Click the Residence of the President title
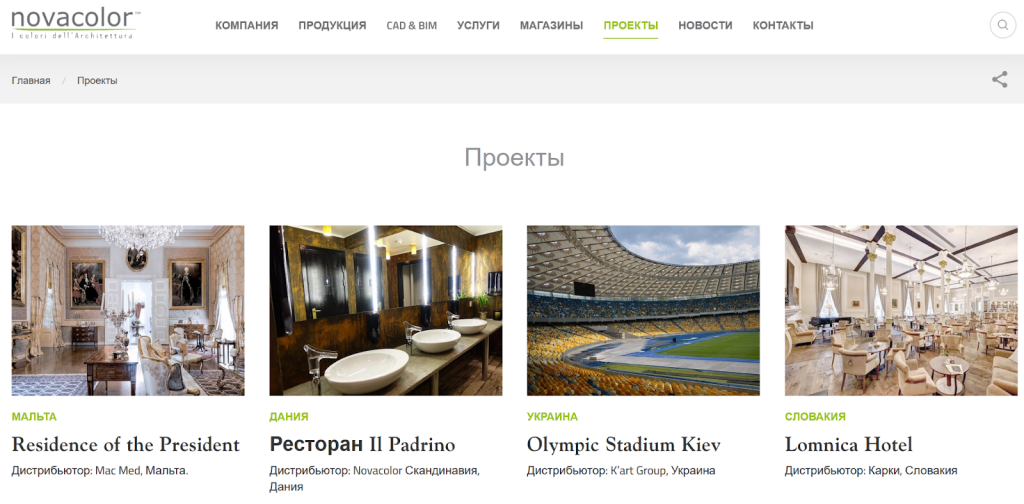 click(x=126, y=445)
